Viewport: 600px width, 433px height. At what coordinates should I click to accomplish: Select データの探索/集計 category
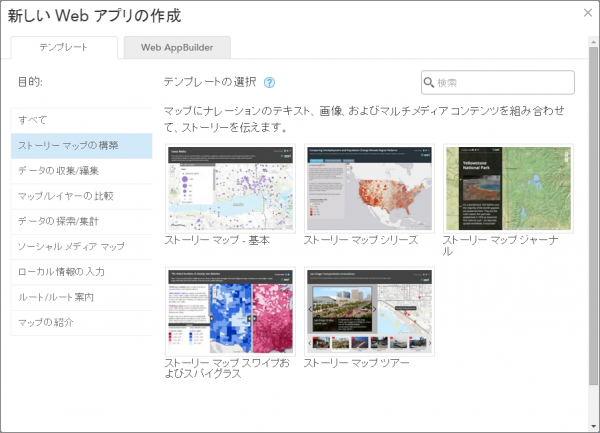pyautogui.click(x=82, y=221)
